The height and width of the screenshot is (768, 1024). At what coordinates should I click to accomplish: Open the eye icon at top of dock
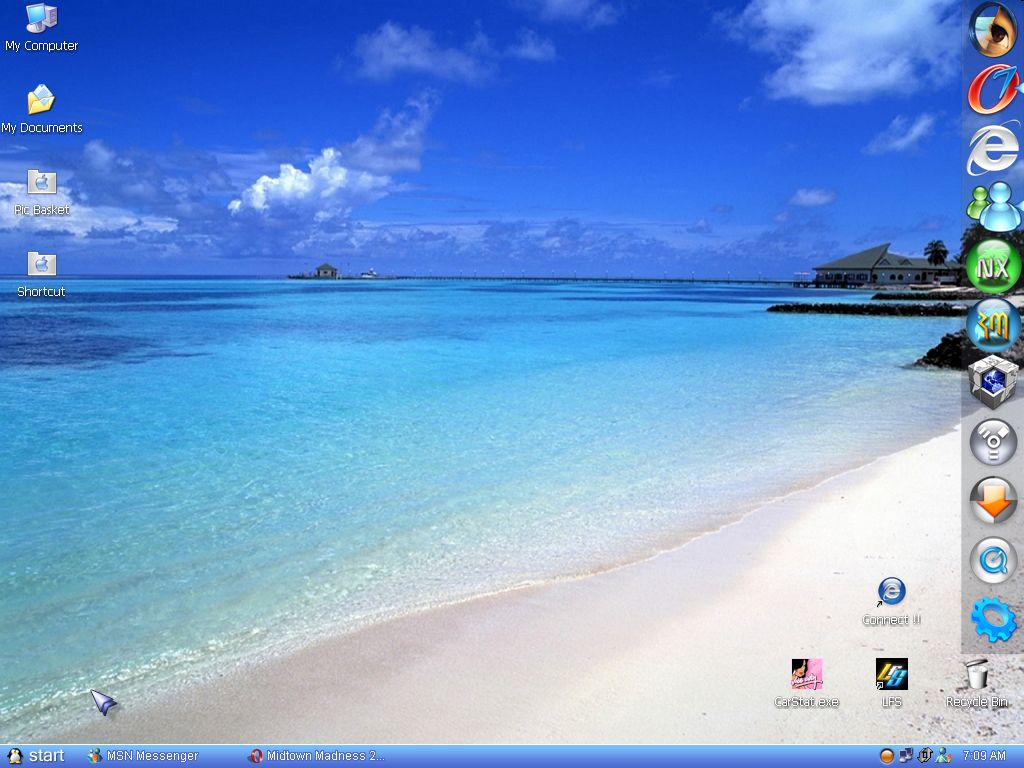(992, 30)
